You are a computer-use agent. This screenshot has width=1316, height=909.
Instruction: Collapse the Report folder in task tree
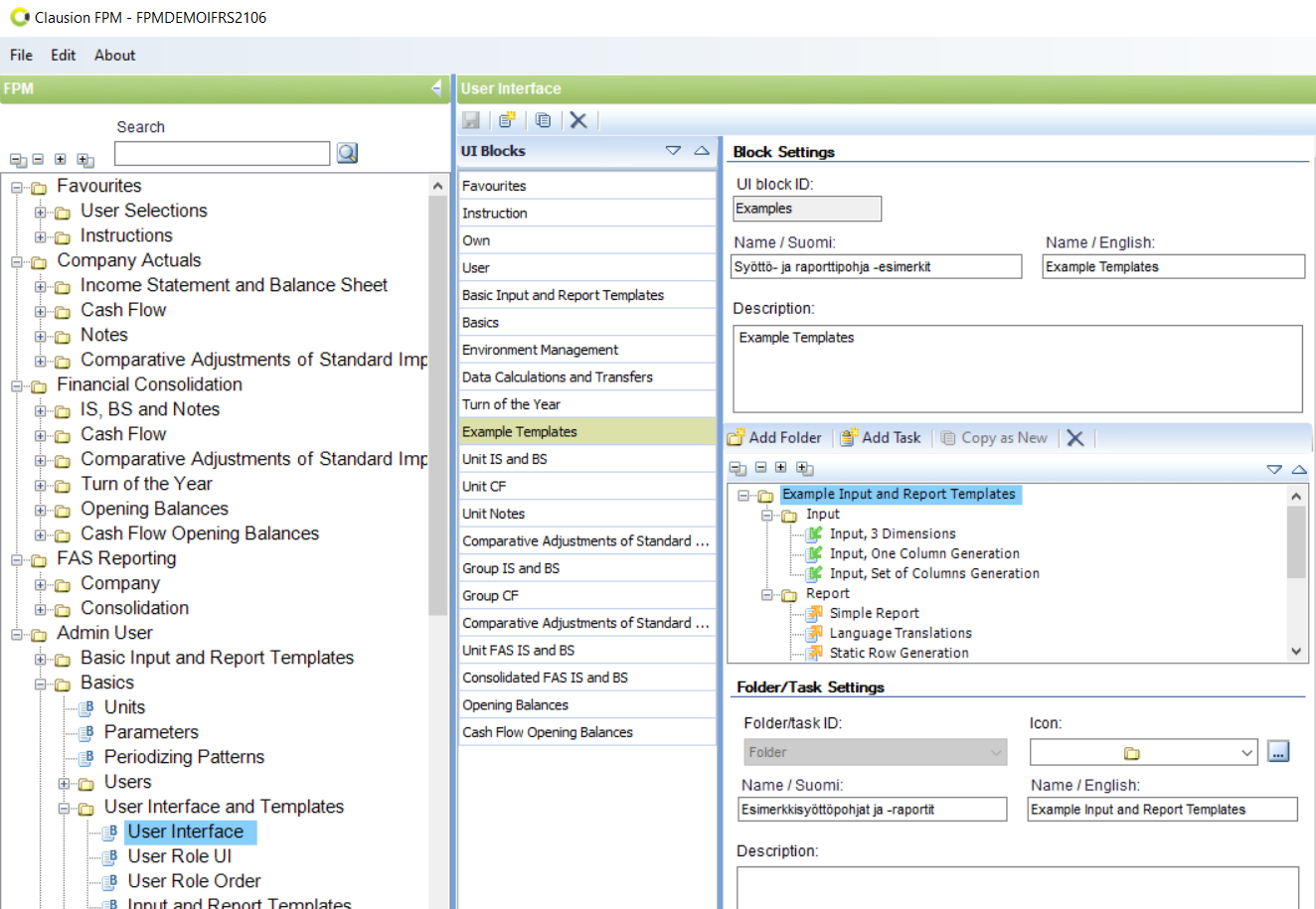pos(767,594)
